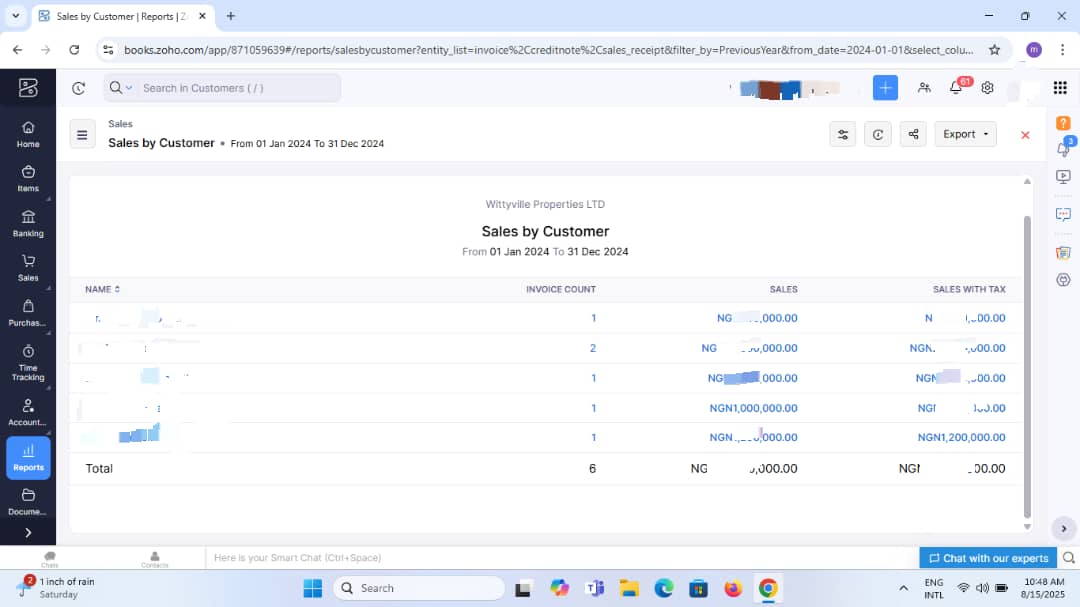1080x607 pixels.
Task: Open Windows Start menu
Action: point(313,588)
